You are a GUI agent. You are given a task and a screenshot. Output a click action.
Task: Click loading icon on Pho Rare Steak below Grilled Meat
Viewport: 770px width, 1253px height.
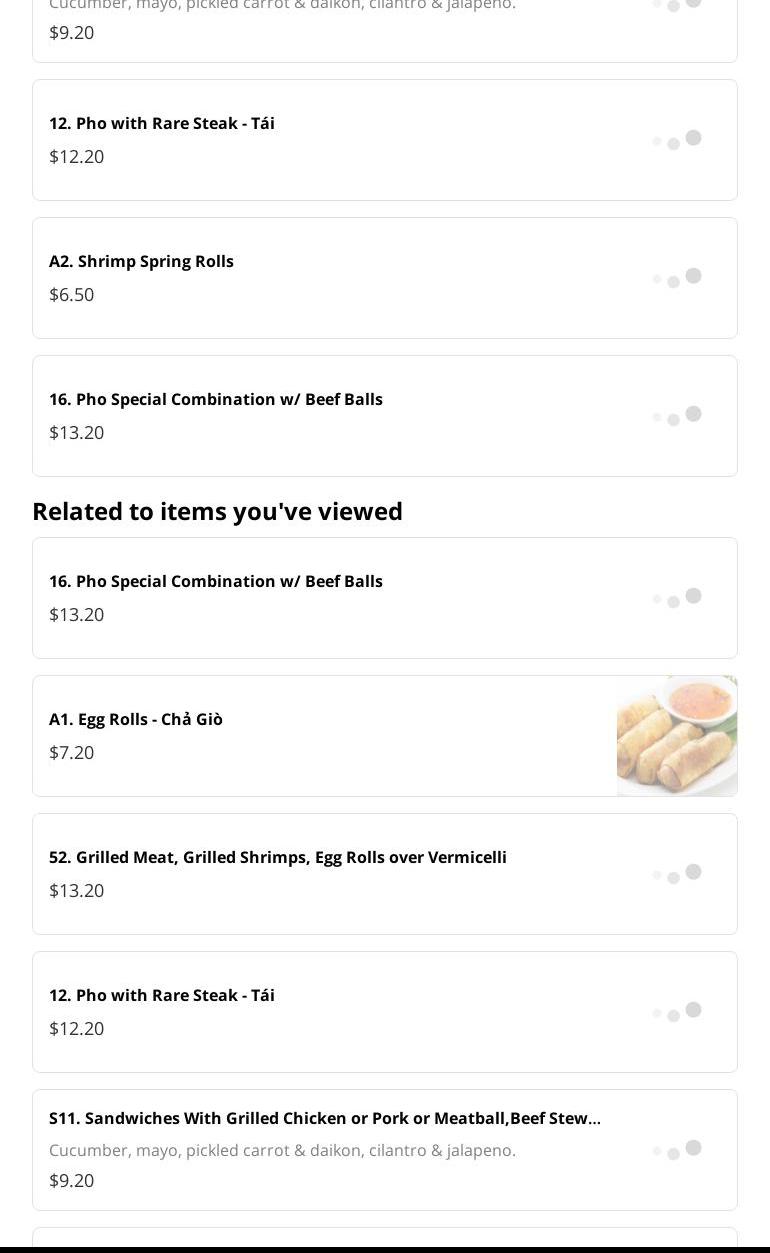(x=677, y=1012)
